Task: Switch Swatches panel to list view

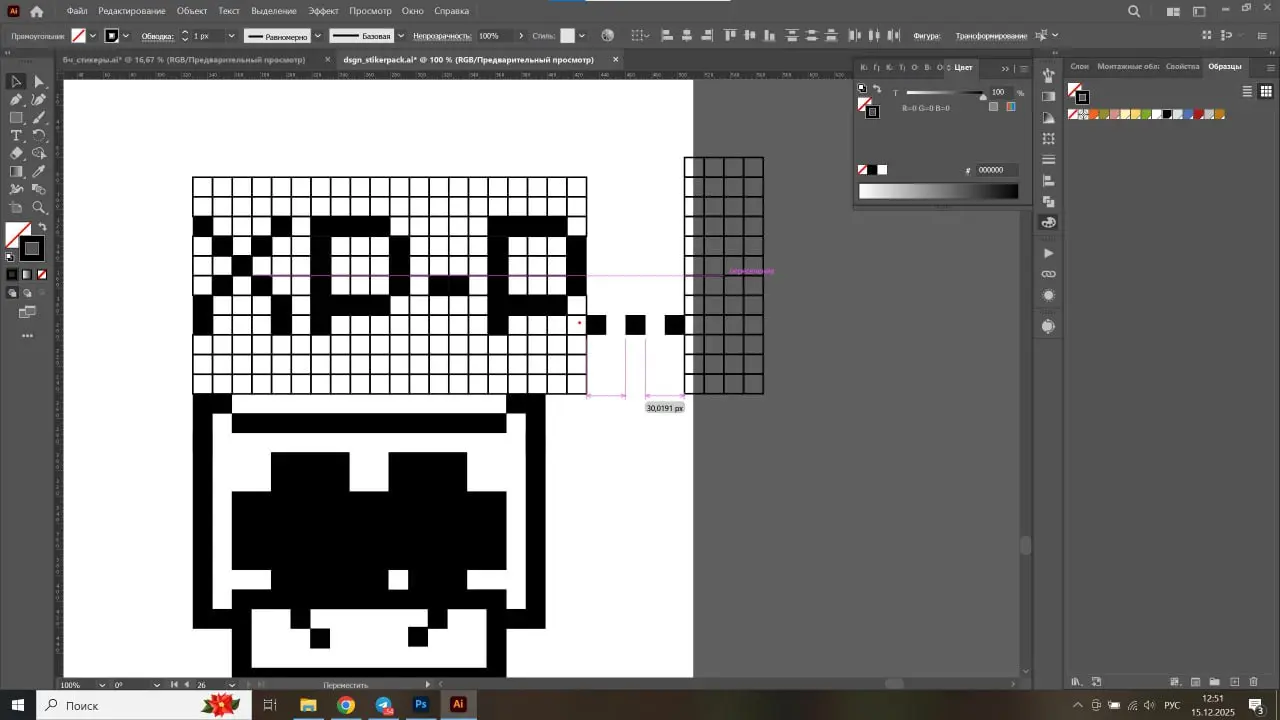Action: (x=1247, y=91)
